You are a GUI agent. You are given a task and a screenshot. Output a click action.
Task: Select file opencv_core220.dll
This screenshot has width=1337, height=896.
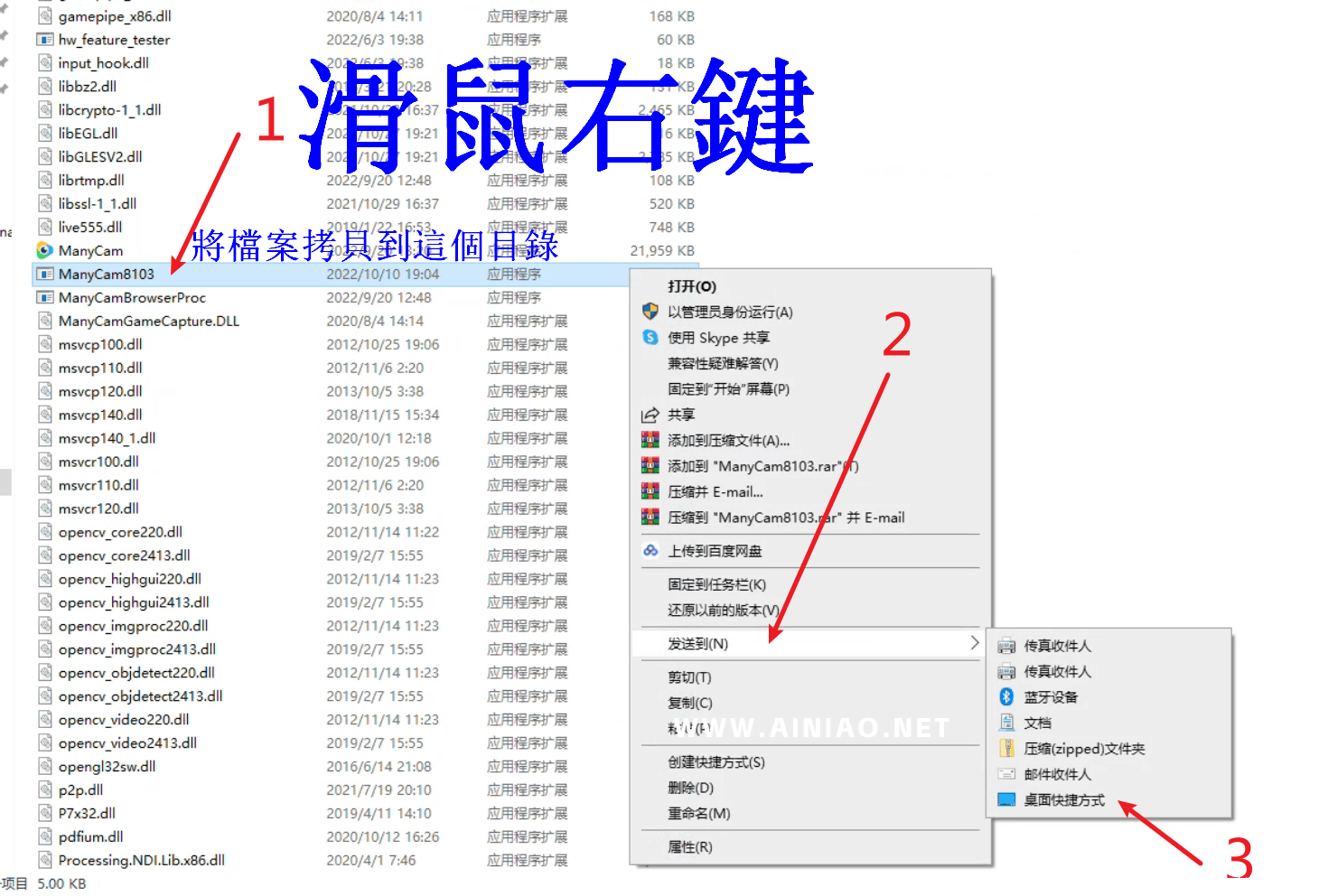pos(120,532)
